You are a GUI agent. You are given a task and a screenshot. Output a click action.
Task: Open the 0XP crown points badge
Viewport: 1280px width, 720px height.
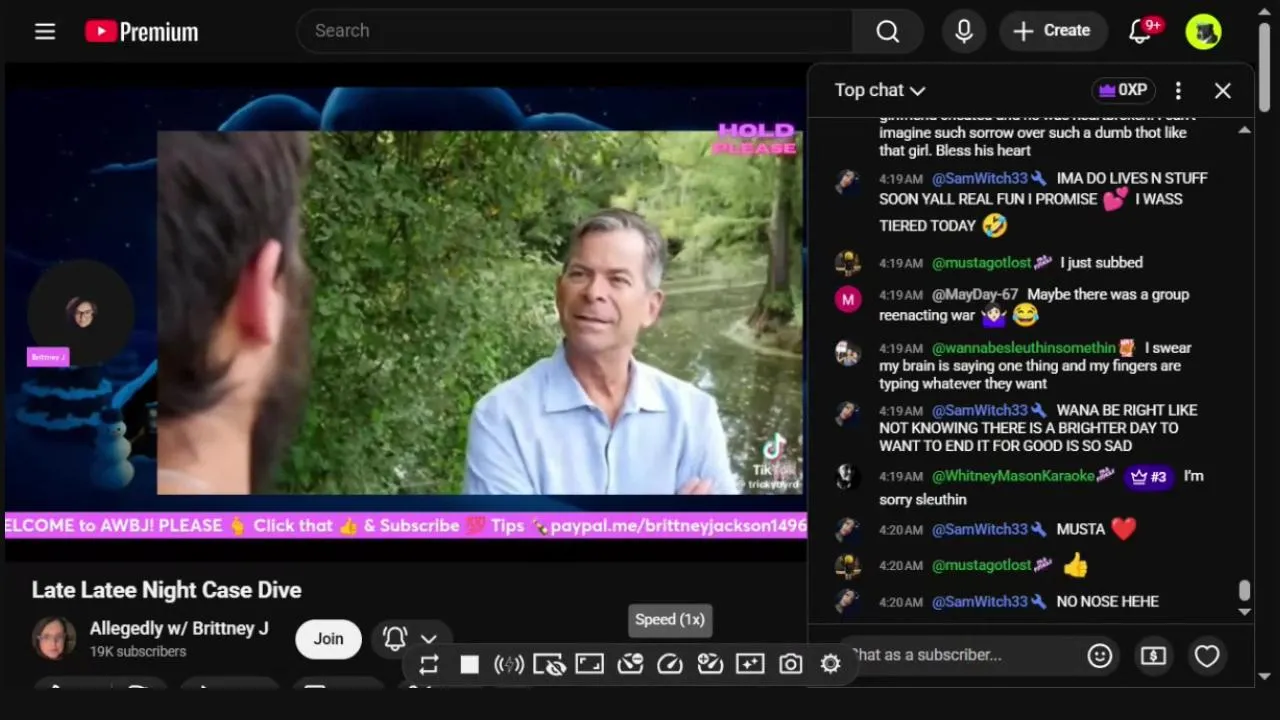pos(1123,90)
